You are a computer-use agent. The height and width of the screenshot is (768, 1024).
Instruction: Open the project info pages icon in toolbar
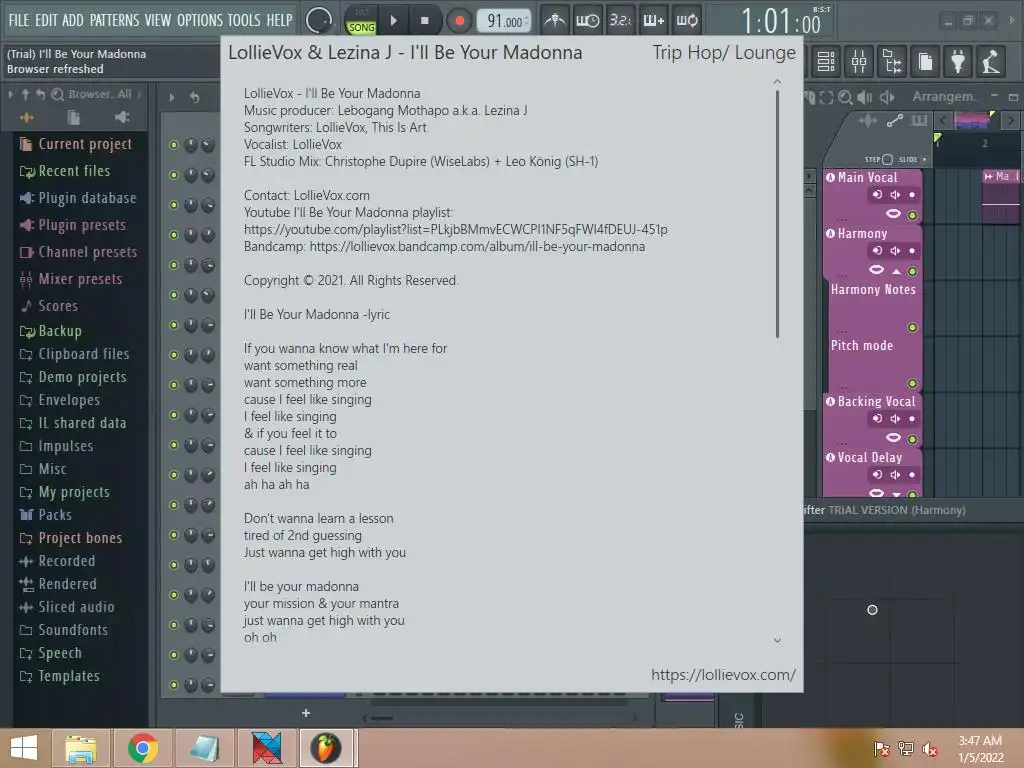[x=925, y=61]
